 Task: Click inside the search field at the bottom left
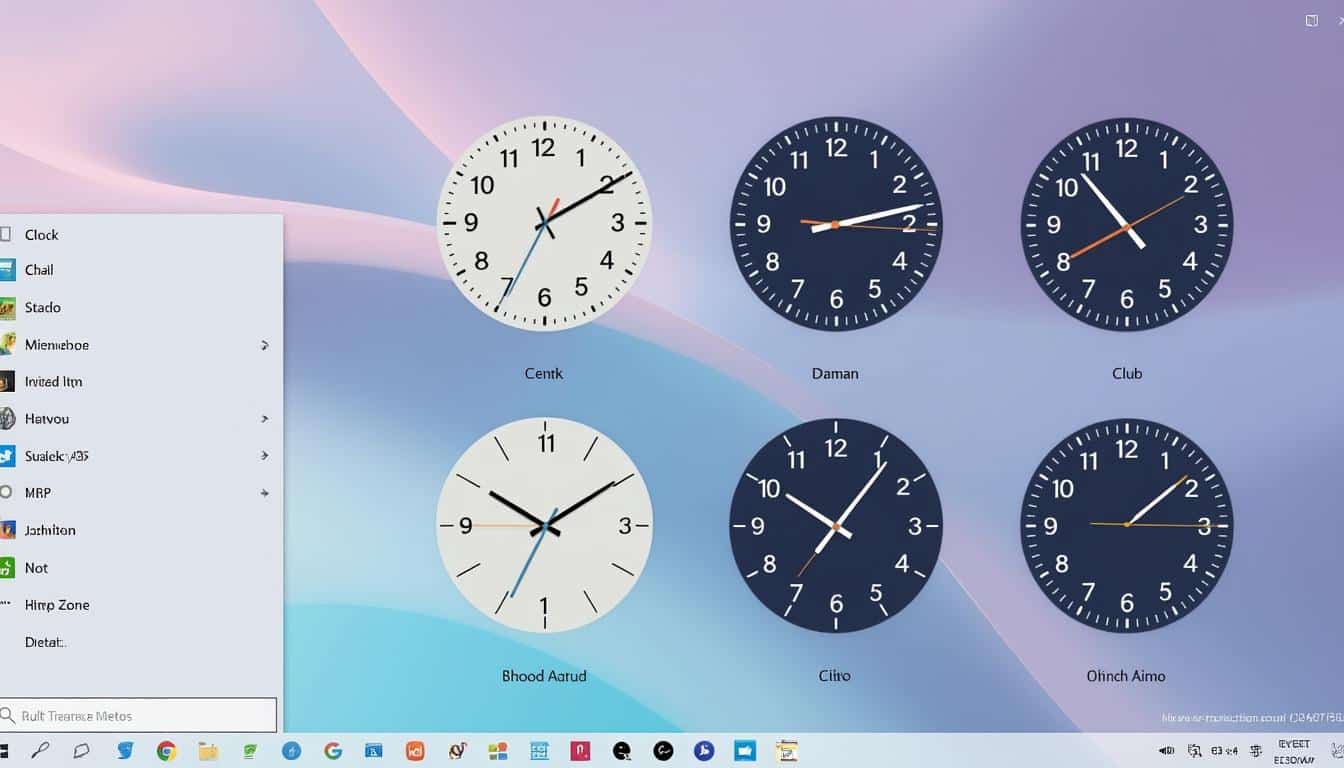coord(140,715)
